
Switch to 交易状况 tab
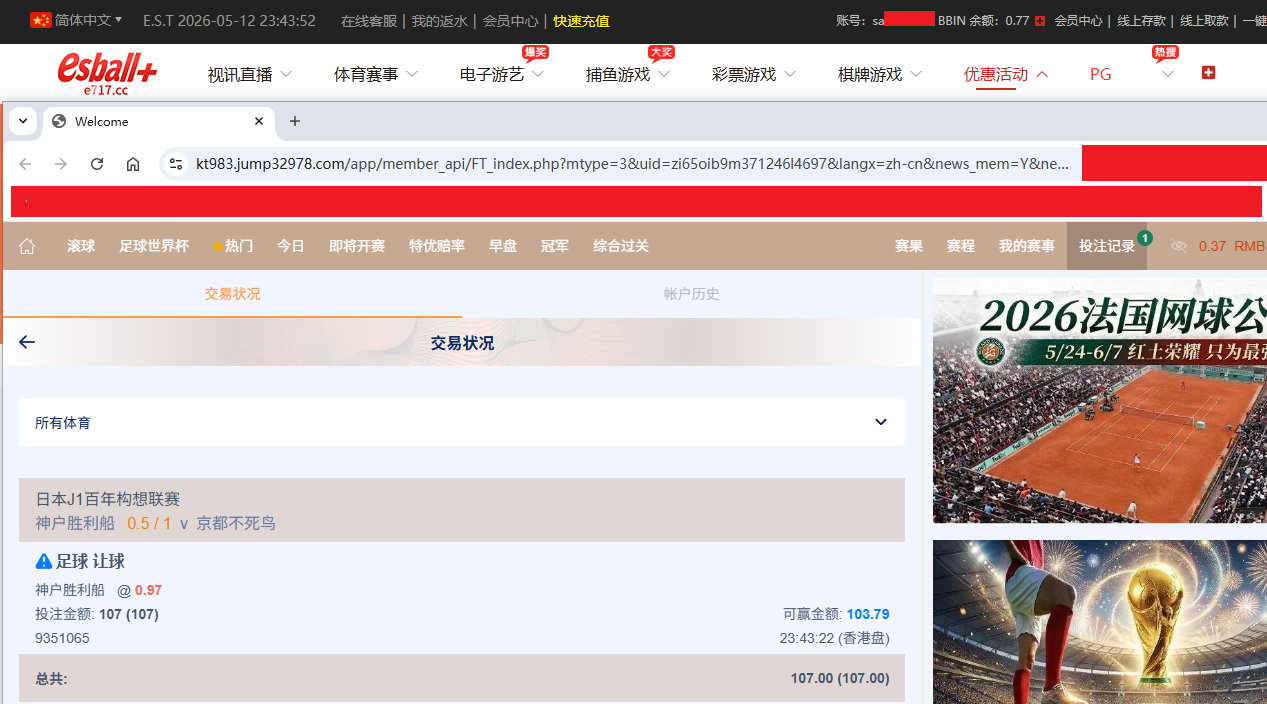click(232, 294)
